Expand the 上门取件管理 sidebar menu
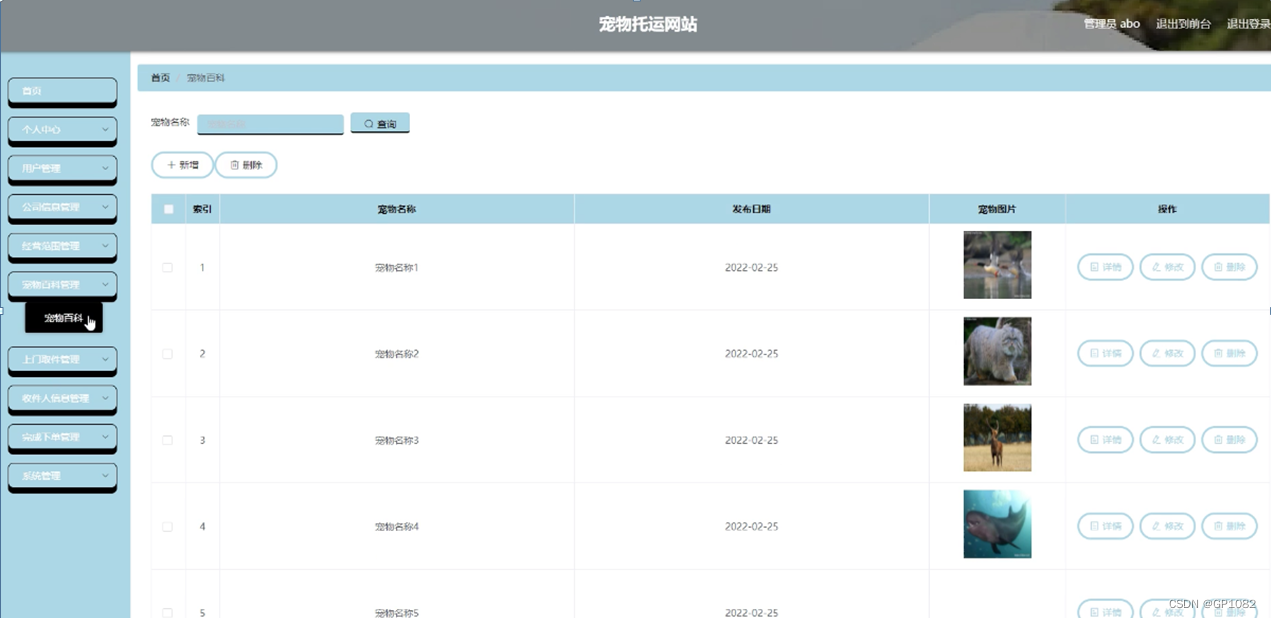The height and width of the screenshot is (618, 1271). point(62,359)
